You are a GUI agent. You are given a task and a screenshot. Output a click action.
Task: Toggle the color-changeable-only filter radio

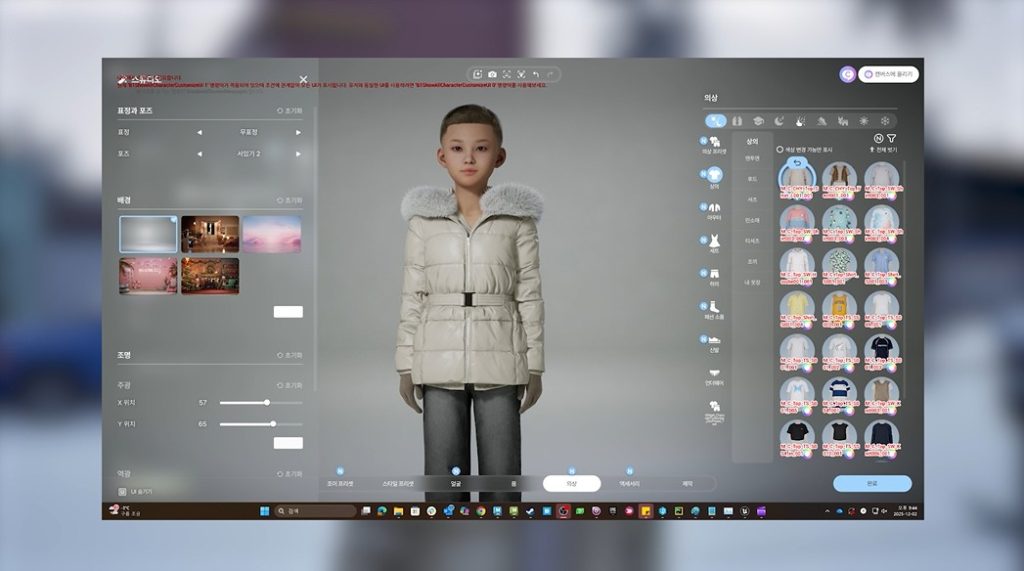pyautogui.click(x=780, y=150)
